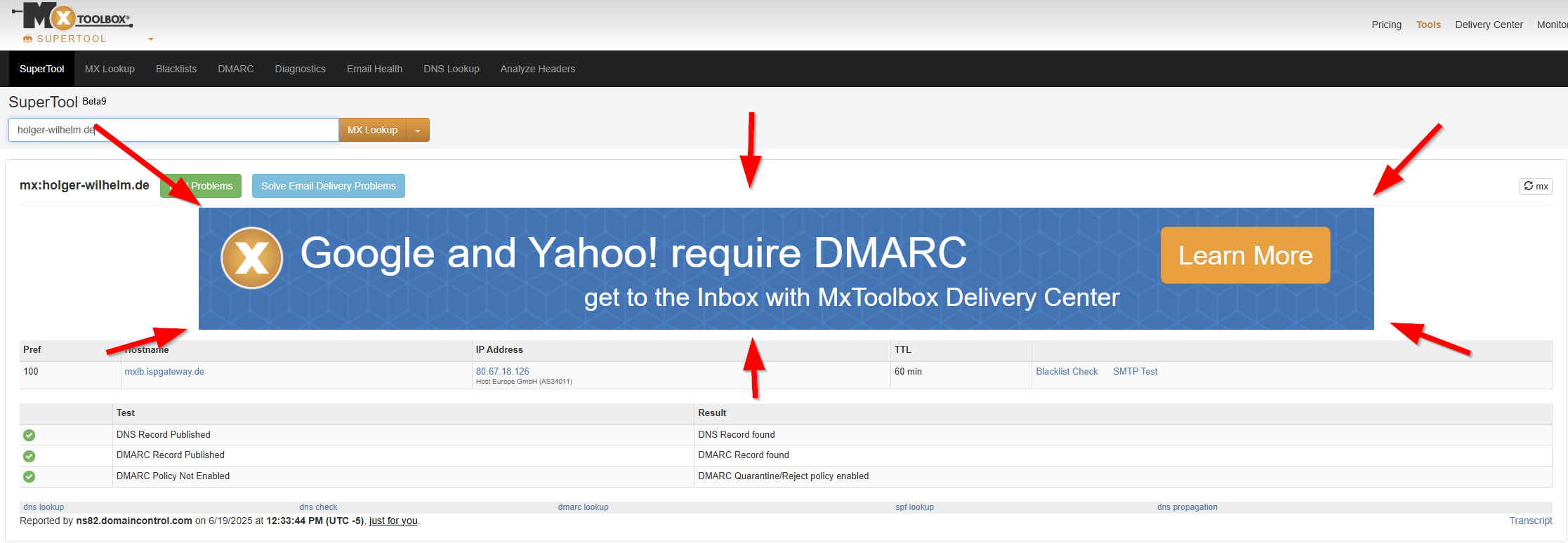This screenshot has width=1568, height=543.
Task: Click DMARC Quarantine/Reject policy enabled text
Action: tap(784, 476)
